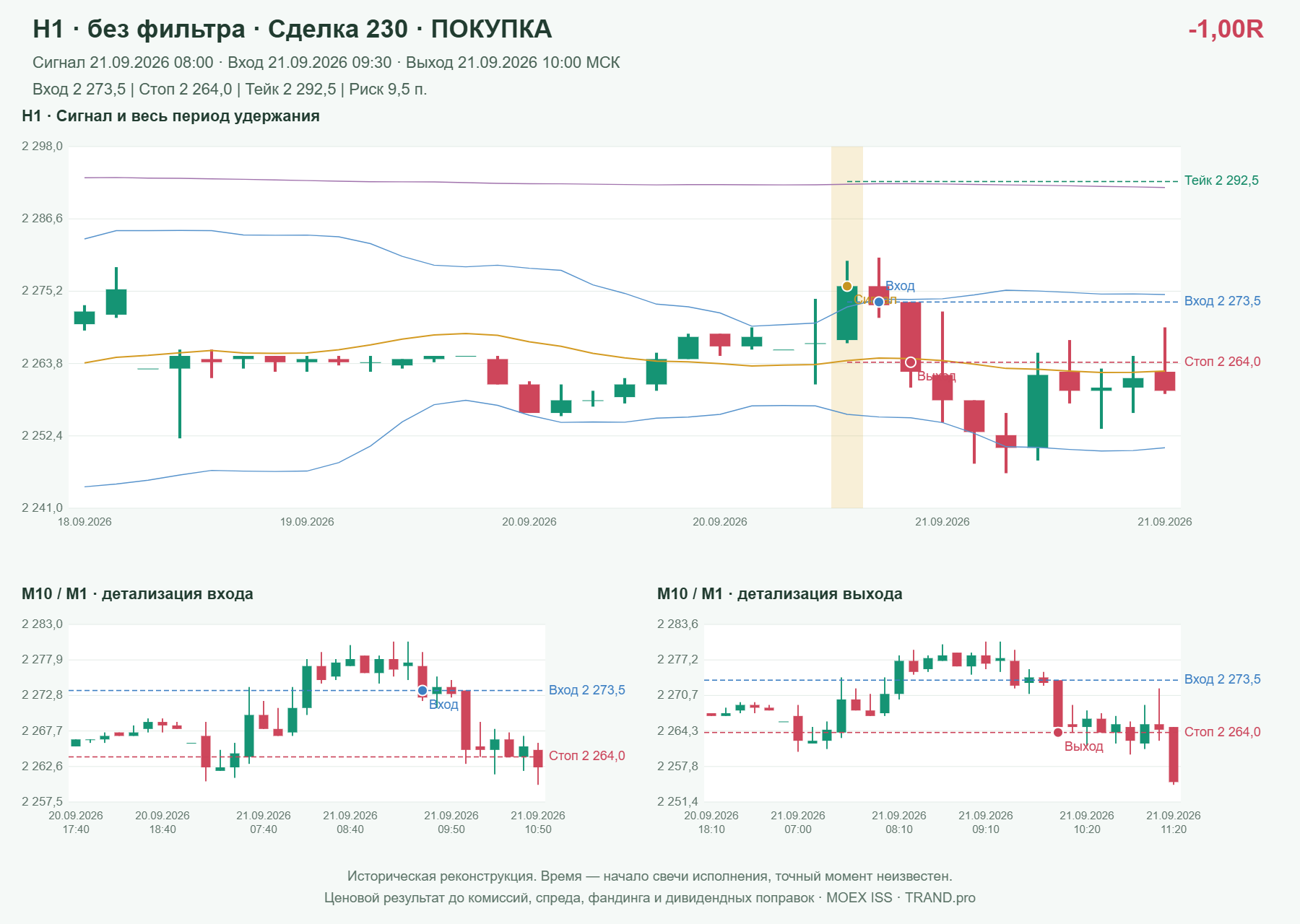
Task: Click heading 'M10 / M1 · детализация выхода'
Action: point(780,594)
